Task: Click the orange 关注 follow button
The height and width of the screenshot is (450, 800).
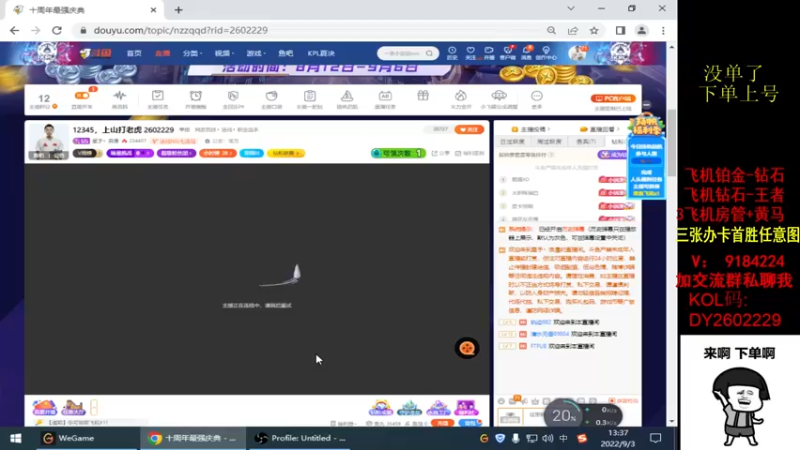Action: [469, 130]
